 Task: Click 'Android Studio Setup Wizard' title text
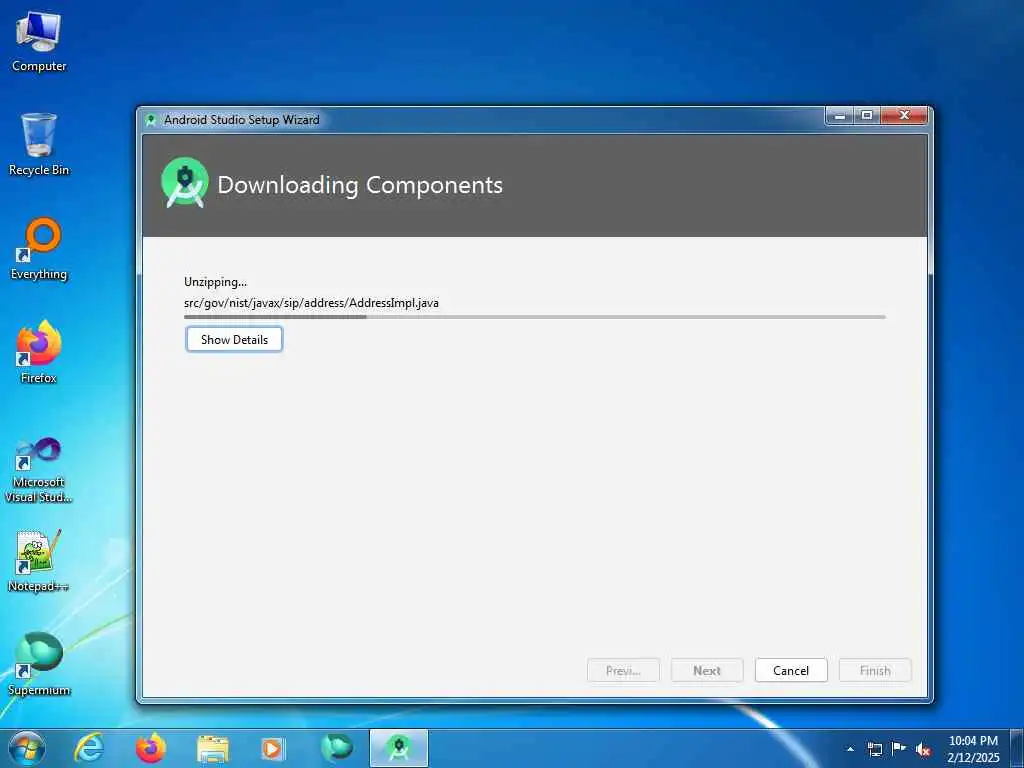tap(242, 120)
